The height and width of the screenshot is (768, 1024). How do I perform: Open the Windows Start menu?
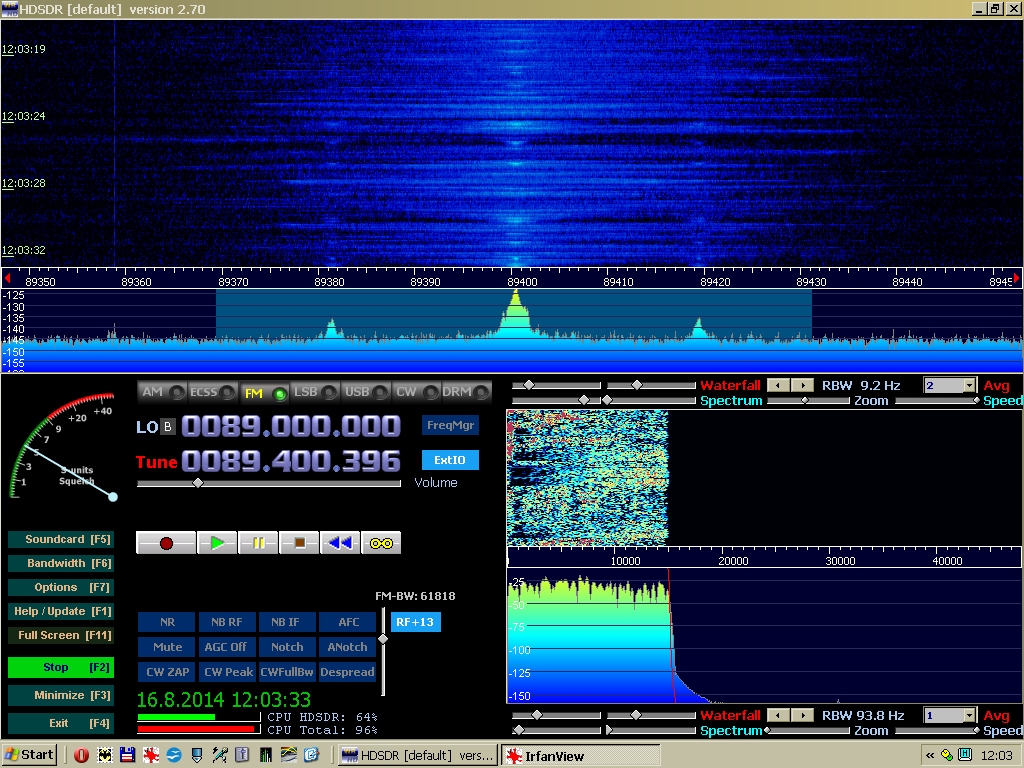tap(29, 755)
